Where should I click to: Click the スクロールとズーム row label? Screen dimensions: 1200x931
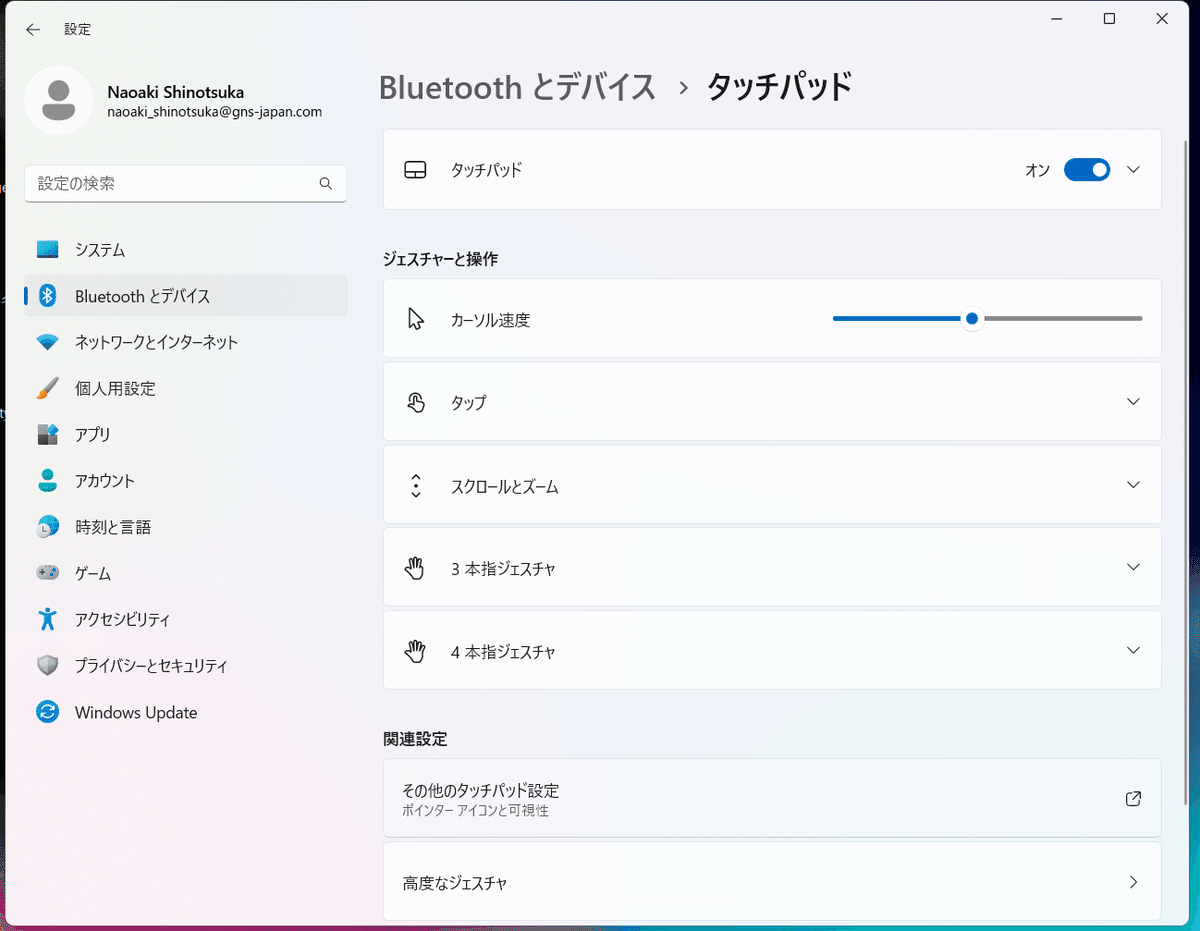coord(505,486)
